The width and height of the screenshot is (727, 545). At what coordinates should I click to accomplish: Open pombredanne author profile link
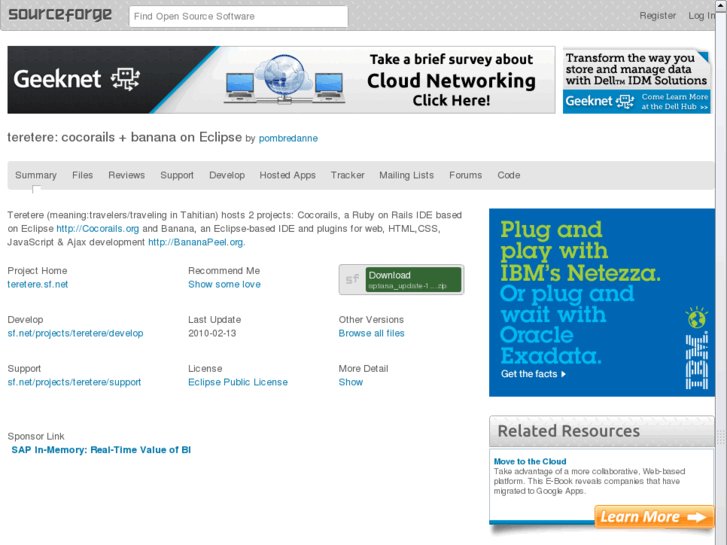click(288, 138)
